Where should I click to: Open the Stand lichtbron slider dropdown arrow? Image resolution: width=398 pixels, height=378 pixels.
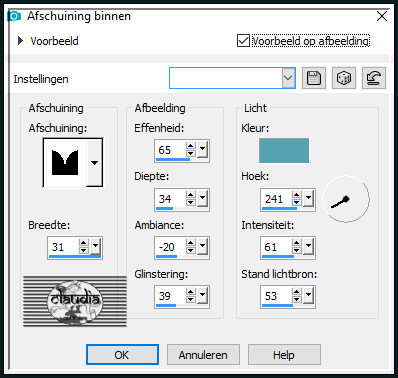308,295
